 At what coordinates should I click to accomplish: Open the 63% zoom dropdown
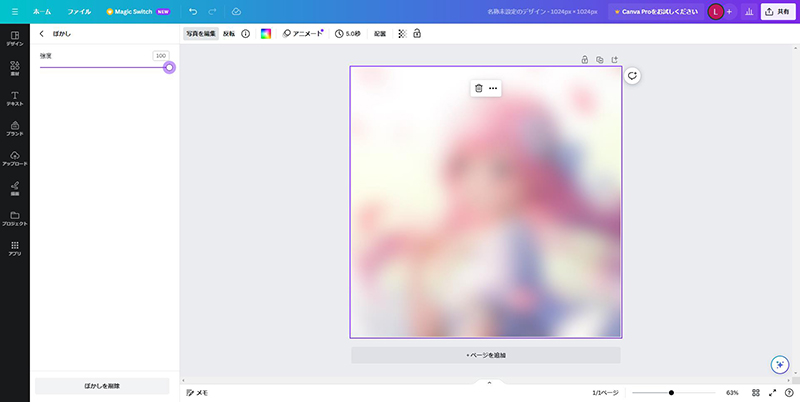(x=732, y=393)
